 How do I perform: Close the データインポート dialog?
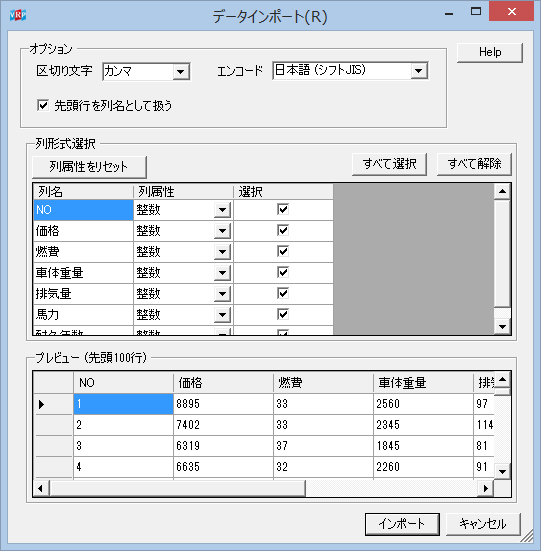512,12
